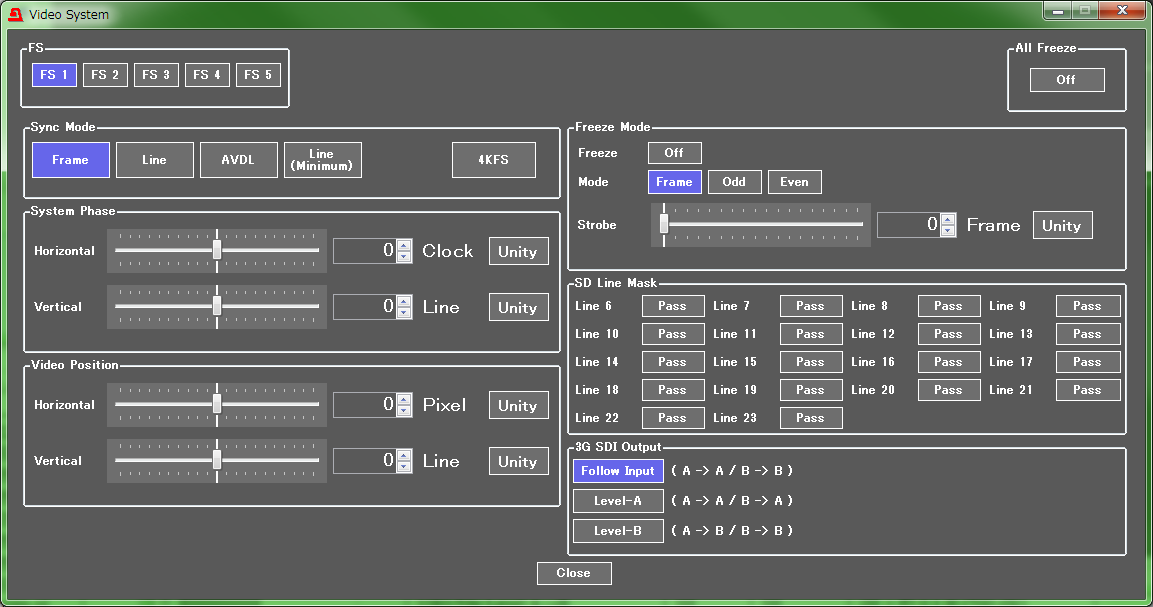Viewport: 1153px width, 607px height.
Task: Click the Video Position Vertical Line input field
Action: [364, 461]
